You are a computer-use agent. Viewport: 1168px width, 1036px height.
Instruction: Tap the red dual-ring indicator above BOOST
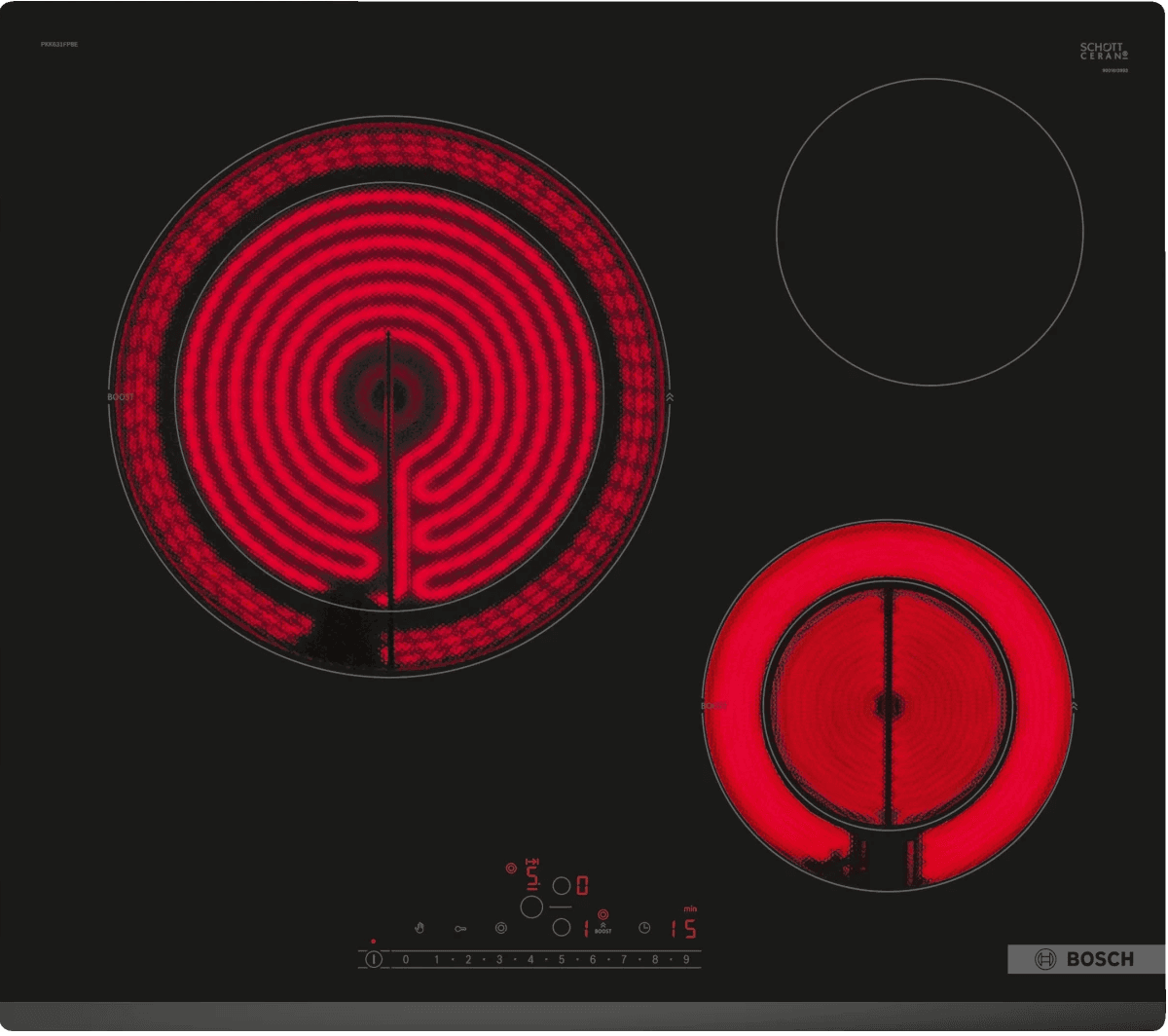tap(603, 914)
